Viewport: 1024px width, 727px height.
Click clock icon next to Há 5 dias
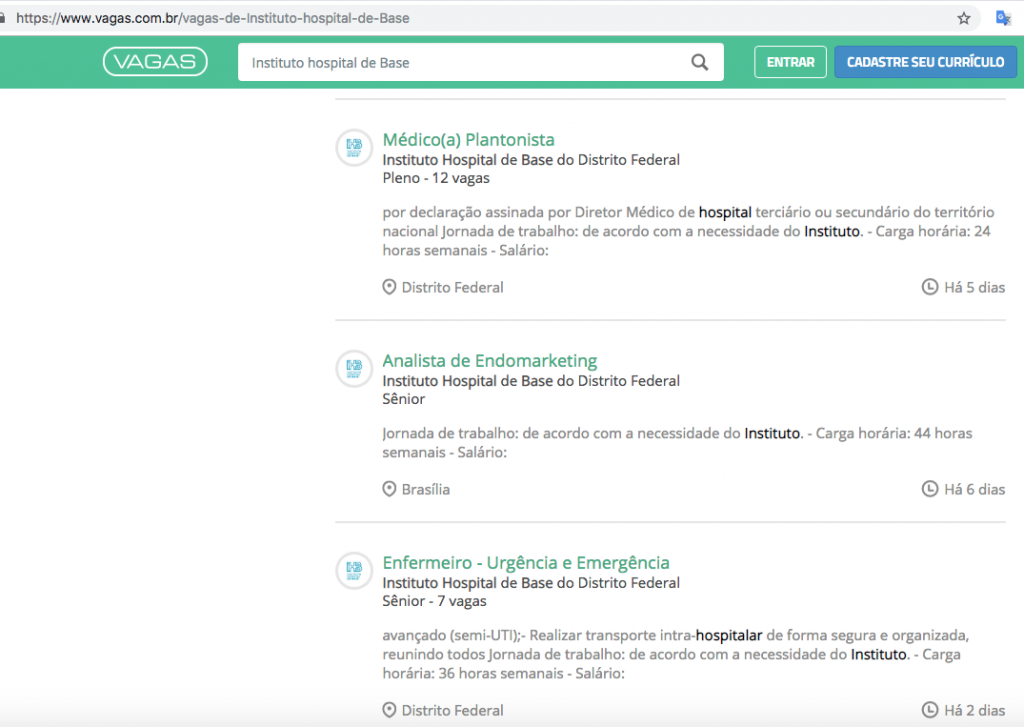pos(929,287)
